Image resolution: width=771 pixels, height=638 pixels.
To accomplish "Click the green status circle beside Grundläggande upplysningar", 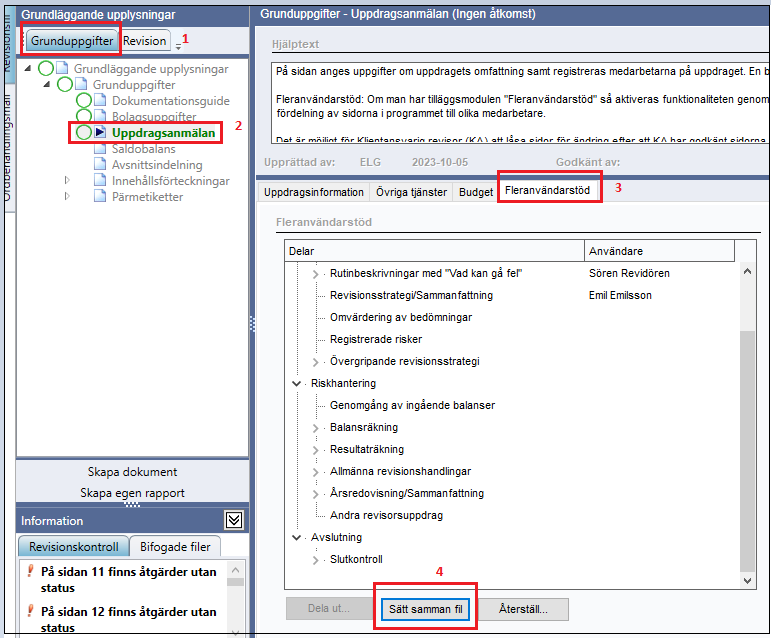I will tap(46, 68).
